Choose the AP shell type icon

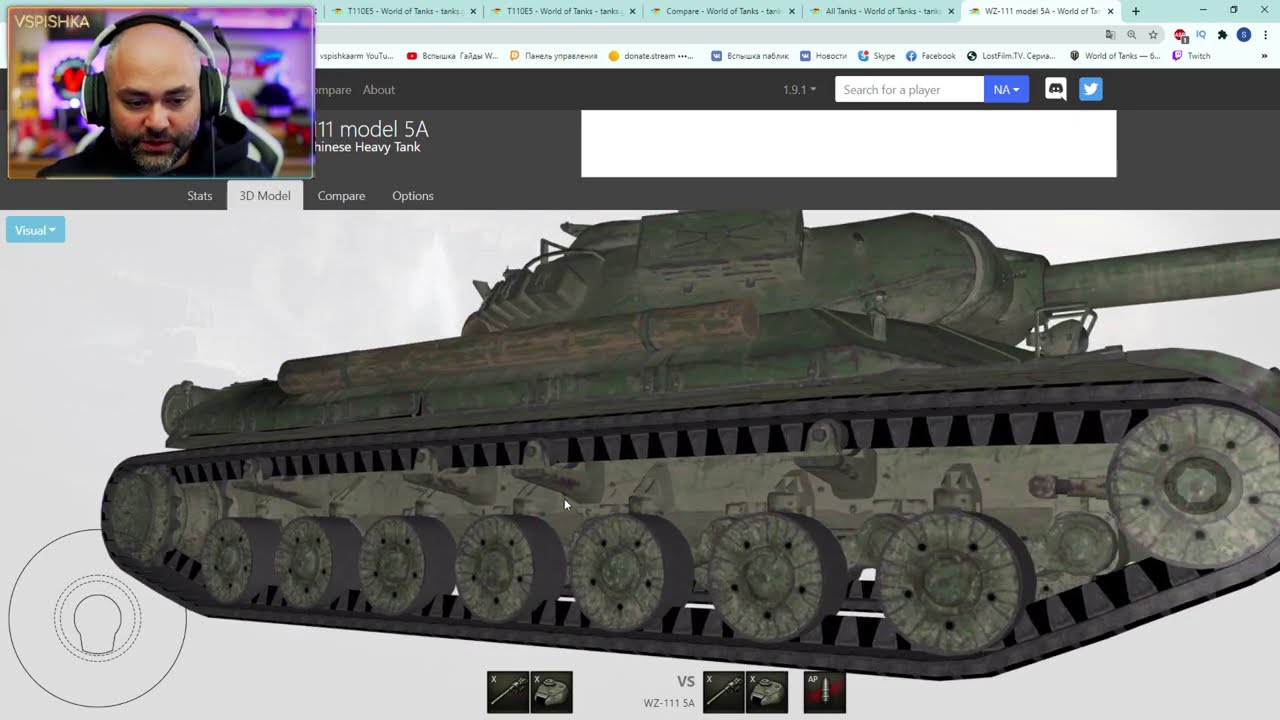pos(825,692)
